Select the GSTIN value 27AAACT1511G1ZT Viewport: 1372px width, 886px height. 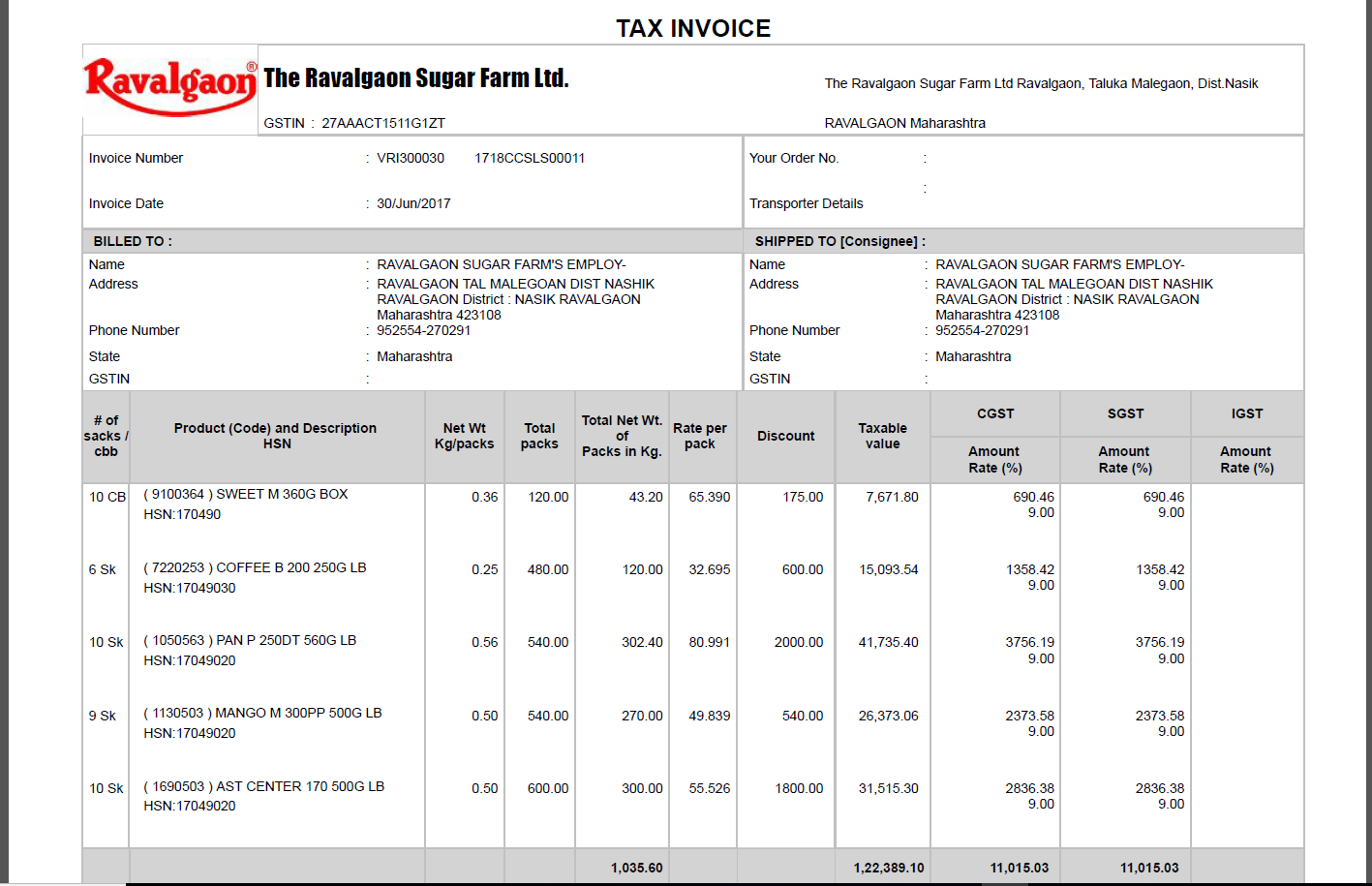tap(383, 123)
